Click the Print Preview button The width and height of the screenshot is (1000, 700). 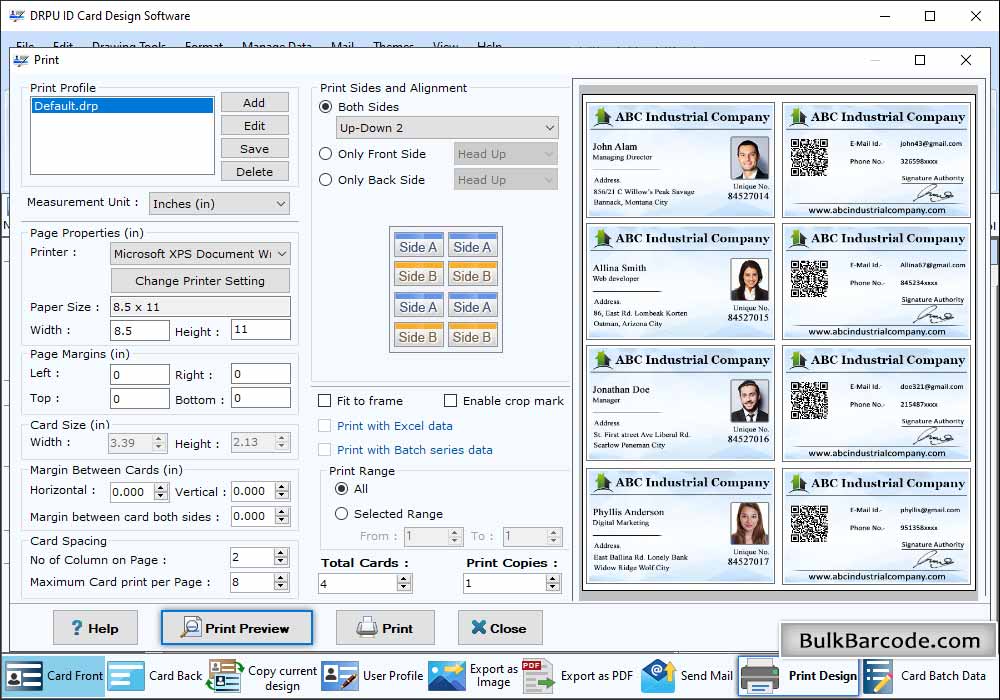[x=237, y=628]
